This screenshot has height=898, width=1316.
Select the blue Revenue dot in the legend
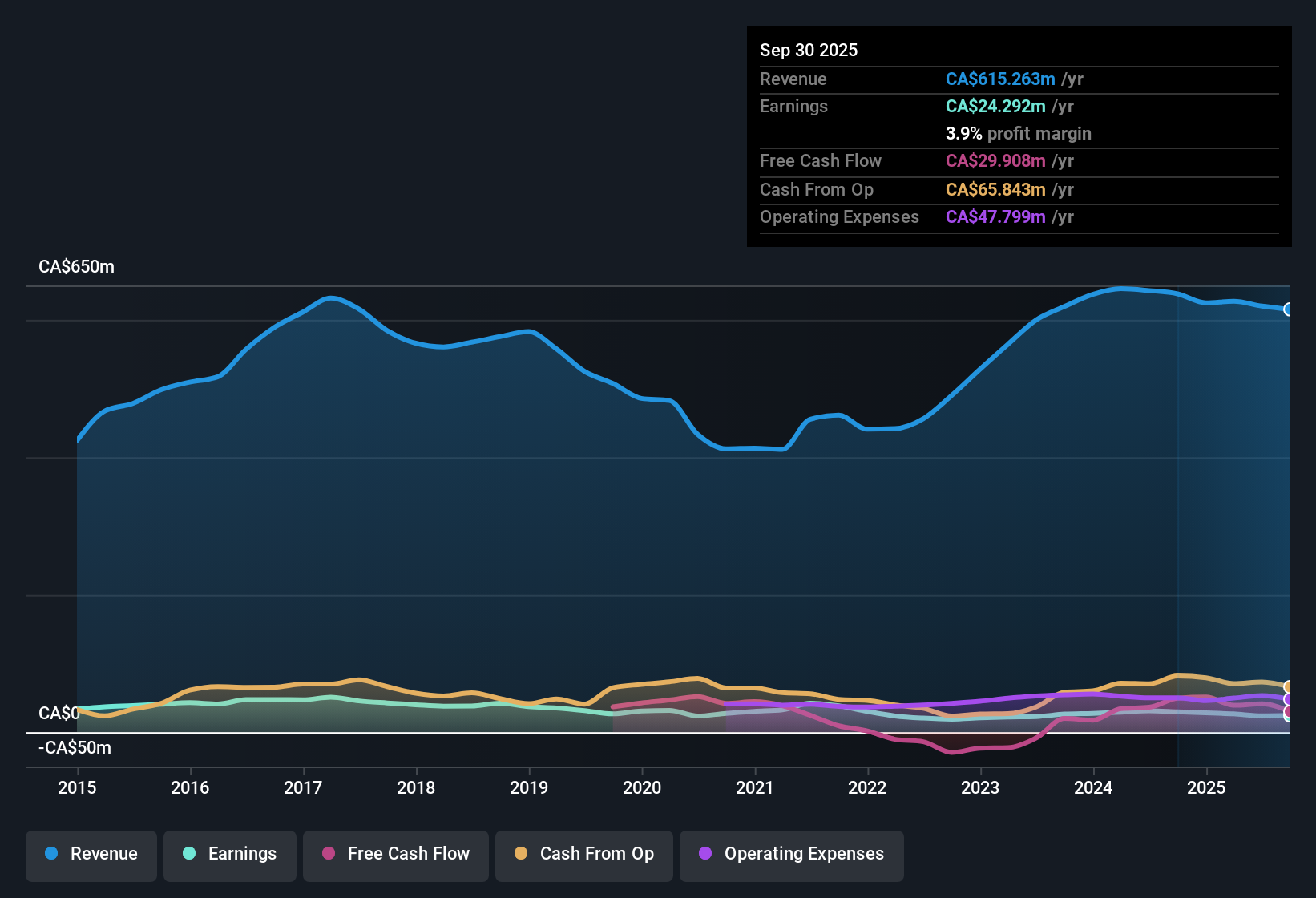(50, 854)
